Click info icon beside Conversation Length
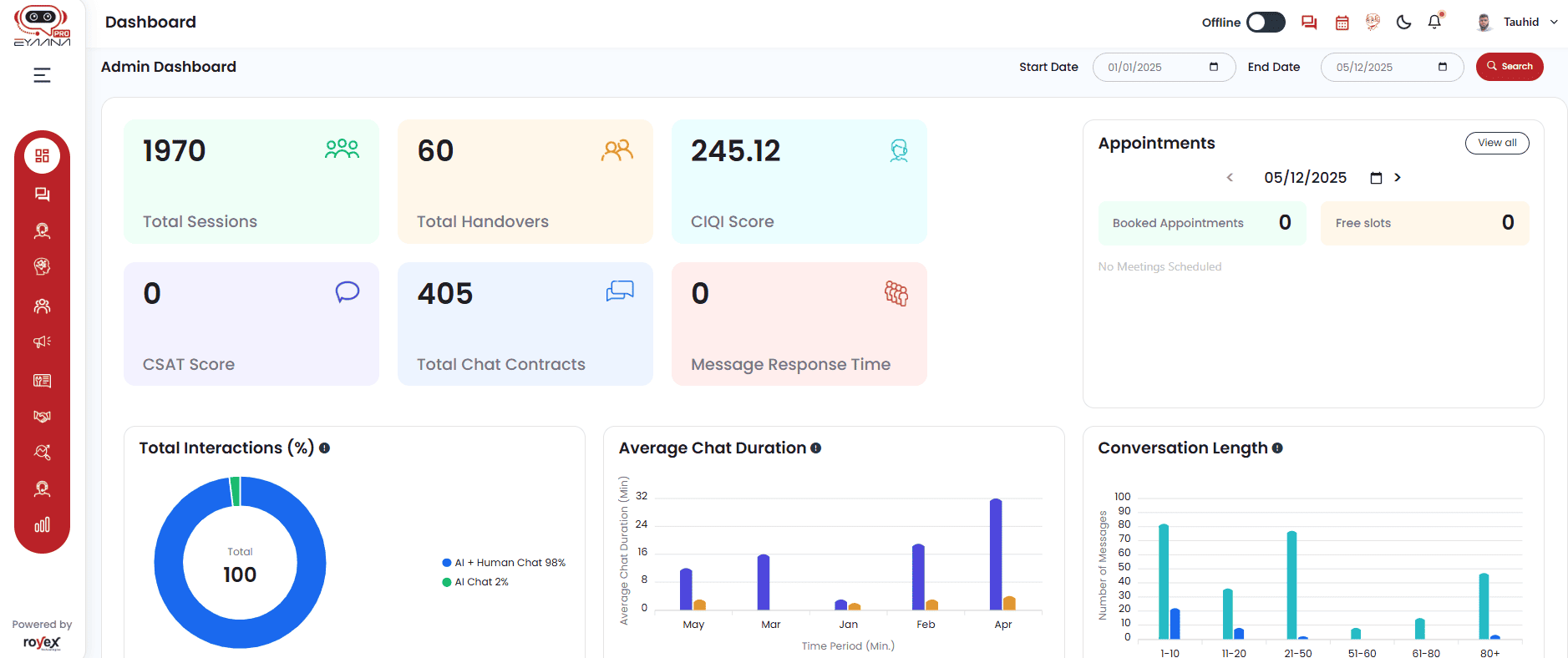1568x658 pixels. tap(1277, 448)
